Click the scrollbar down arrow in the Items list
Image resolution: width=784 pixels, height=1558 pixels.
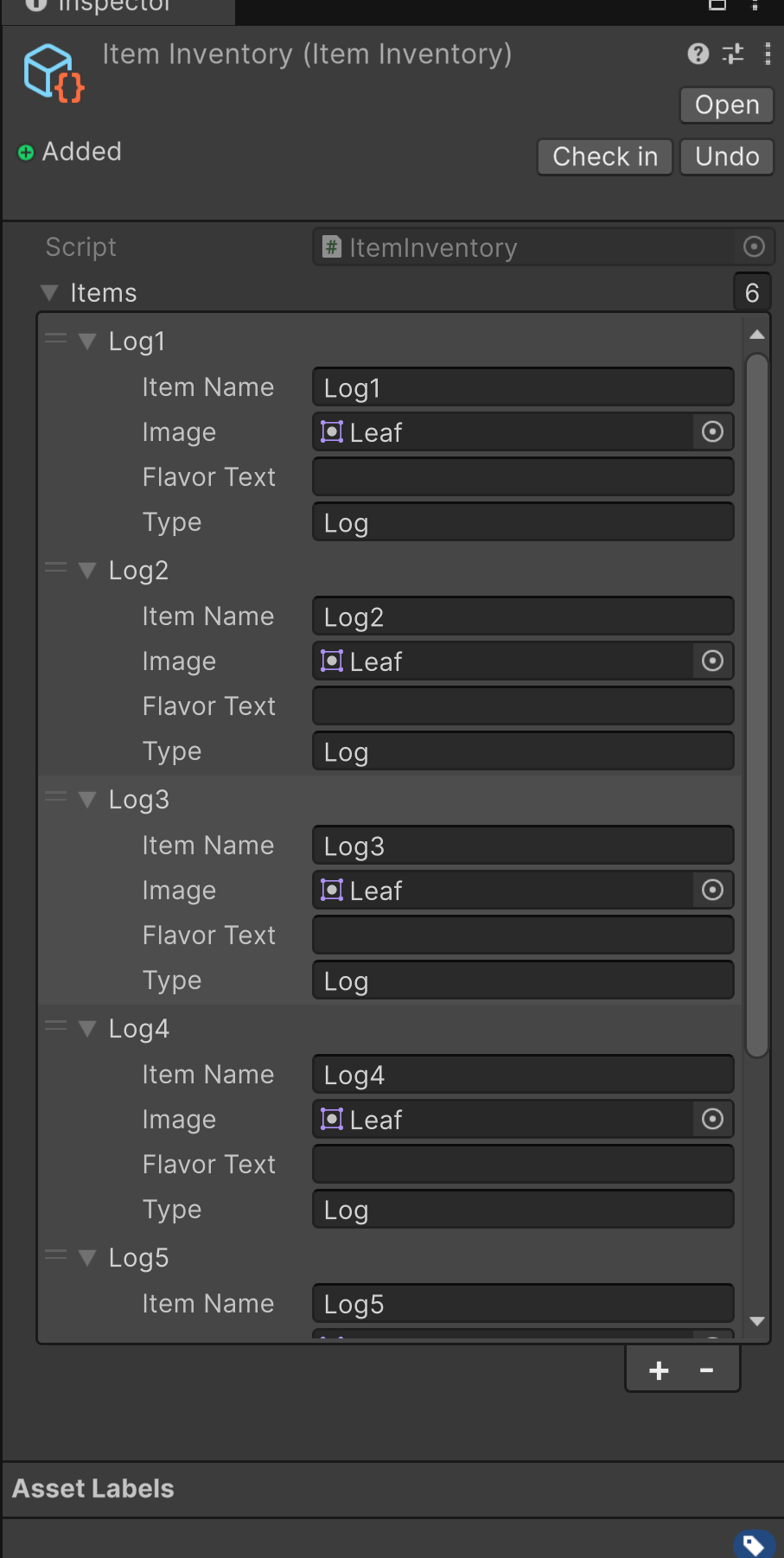756,1321
